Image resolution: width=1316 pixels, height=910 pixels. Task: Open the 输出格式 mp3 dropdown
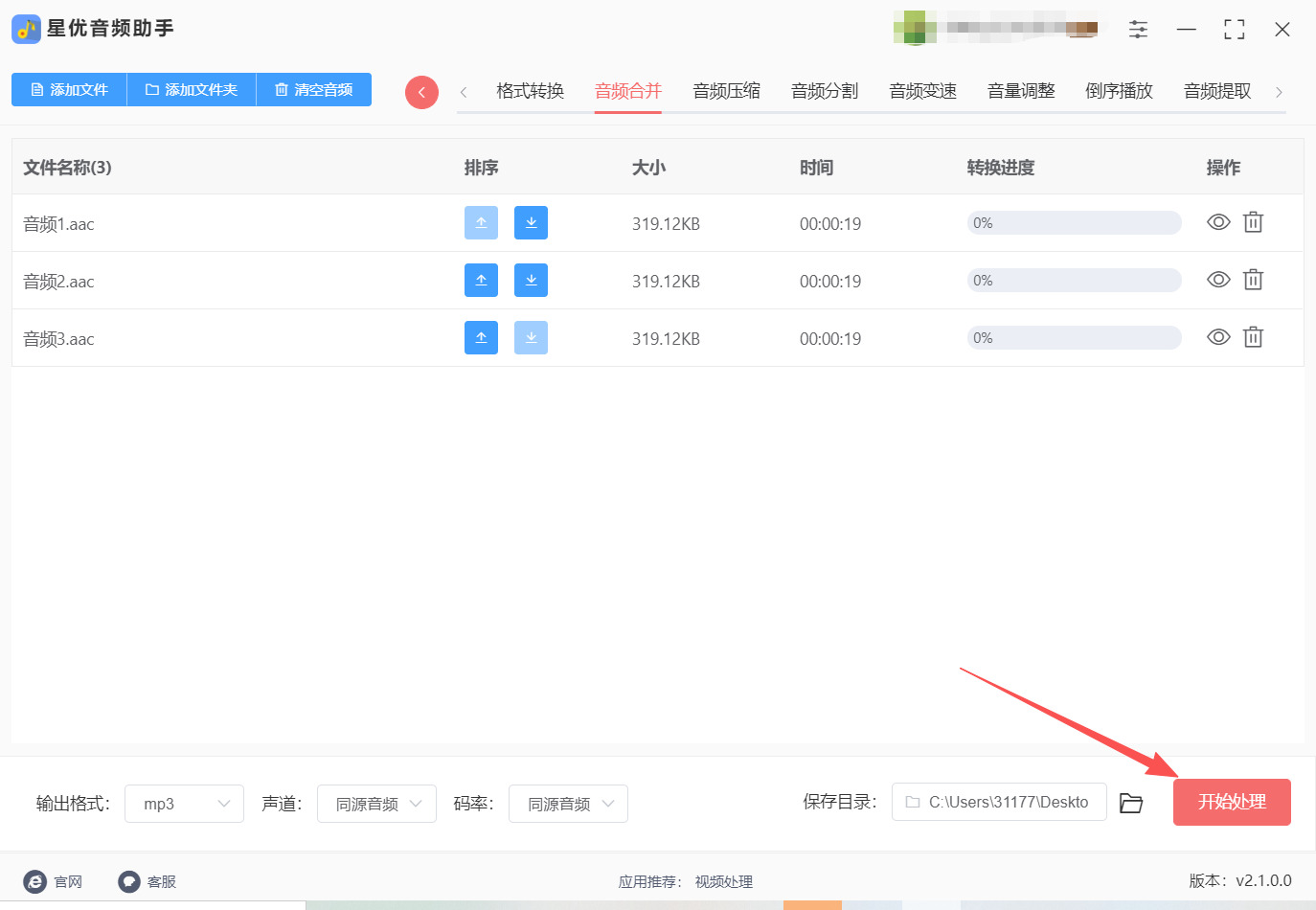coord(184,804)
